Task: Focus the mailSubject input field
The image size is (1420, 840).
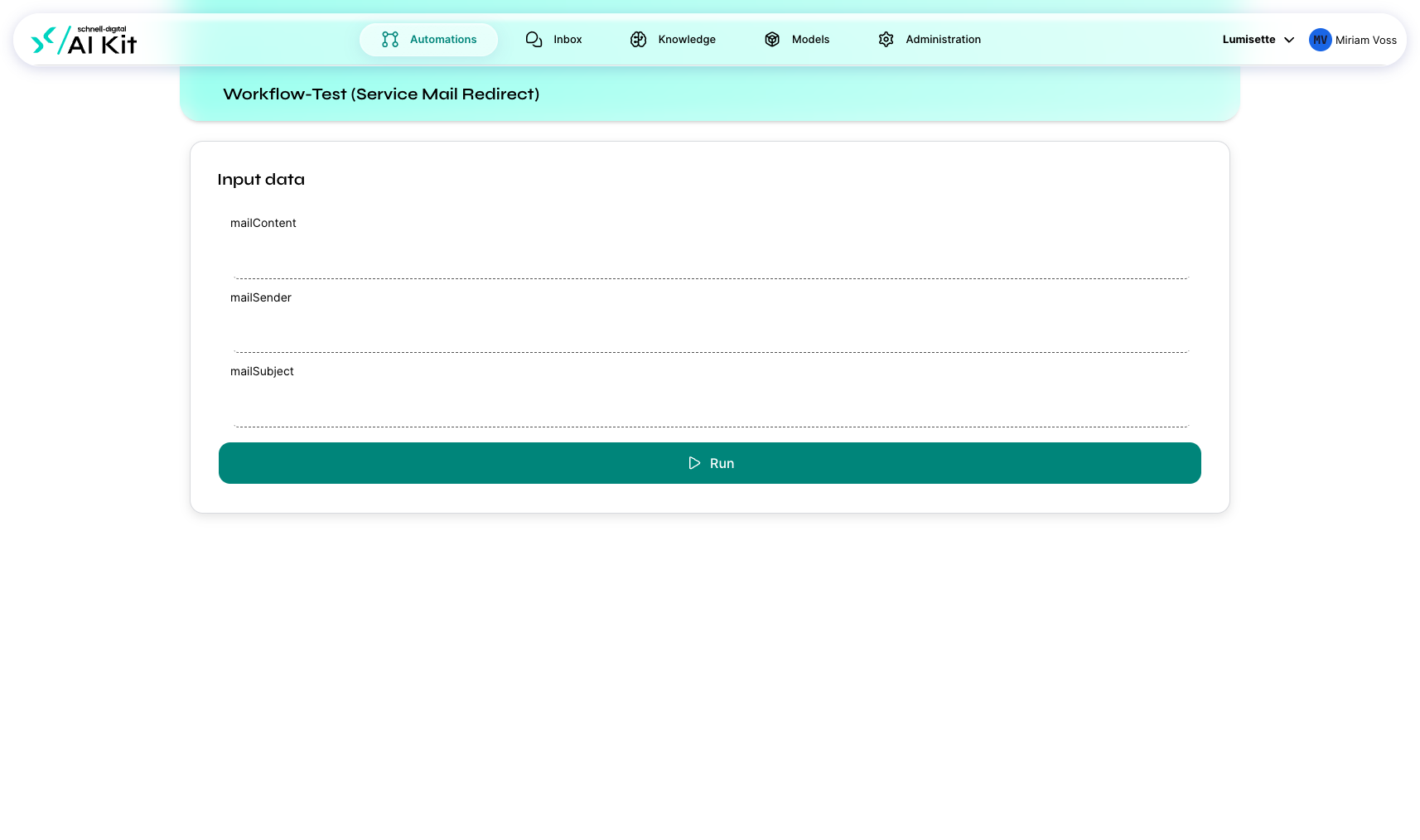Action: (x=711, y=405)
